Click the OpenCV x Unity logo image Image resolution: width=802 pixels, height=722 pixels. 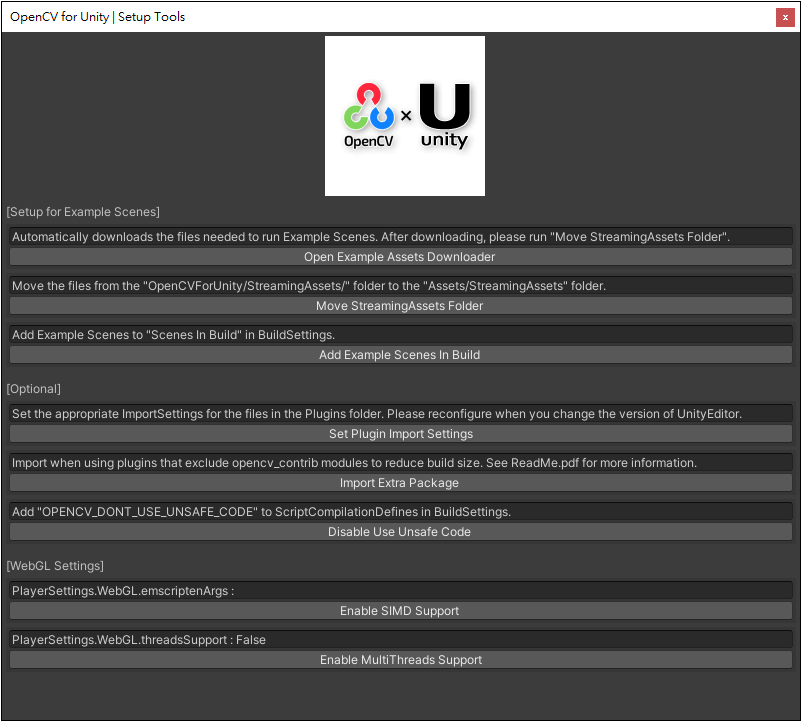click(405, 116)
